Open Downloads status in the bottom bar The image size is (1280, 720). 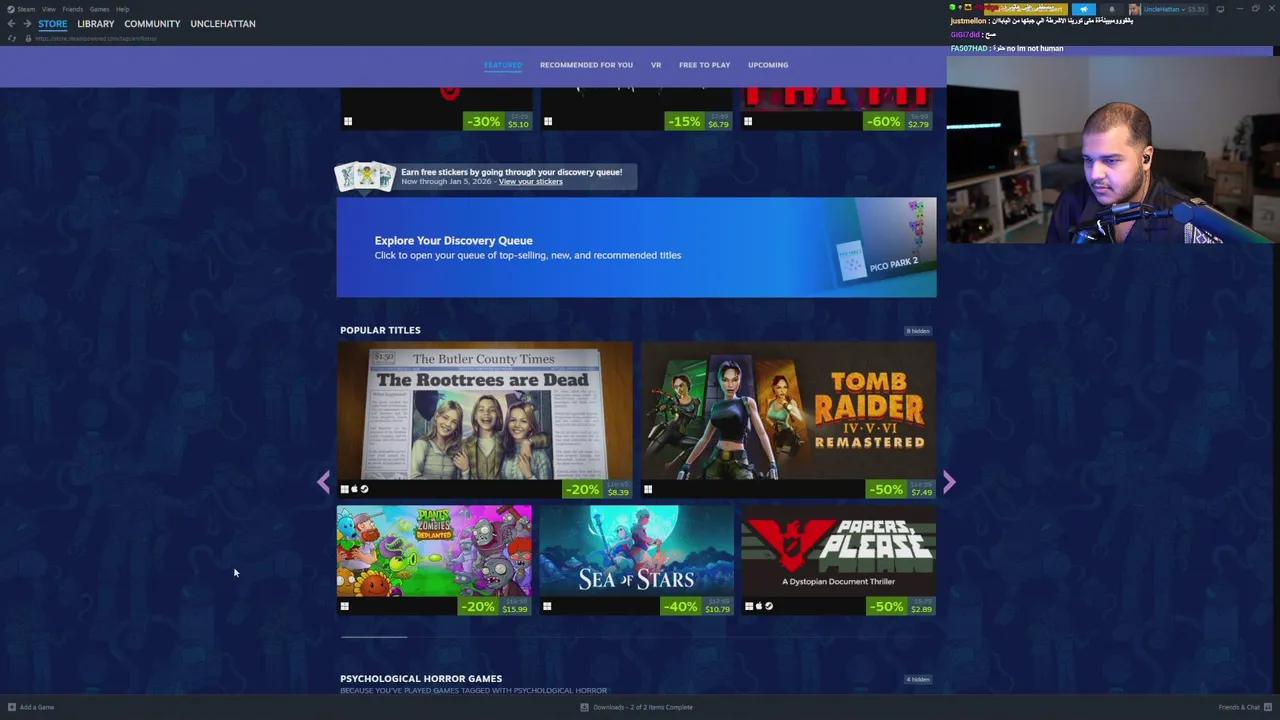click(x=637, y=707)
